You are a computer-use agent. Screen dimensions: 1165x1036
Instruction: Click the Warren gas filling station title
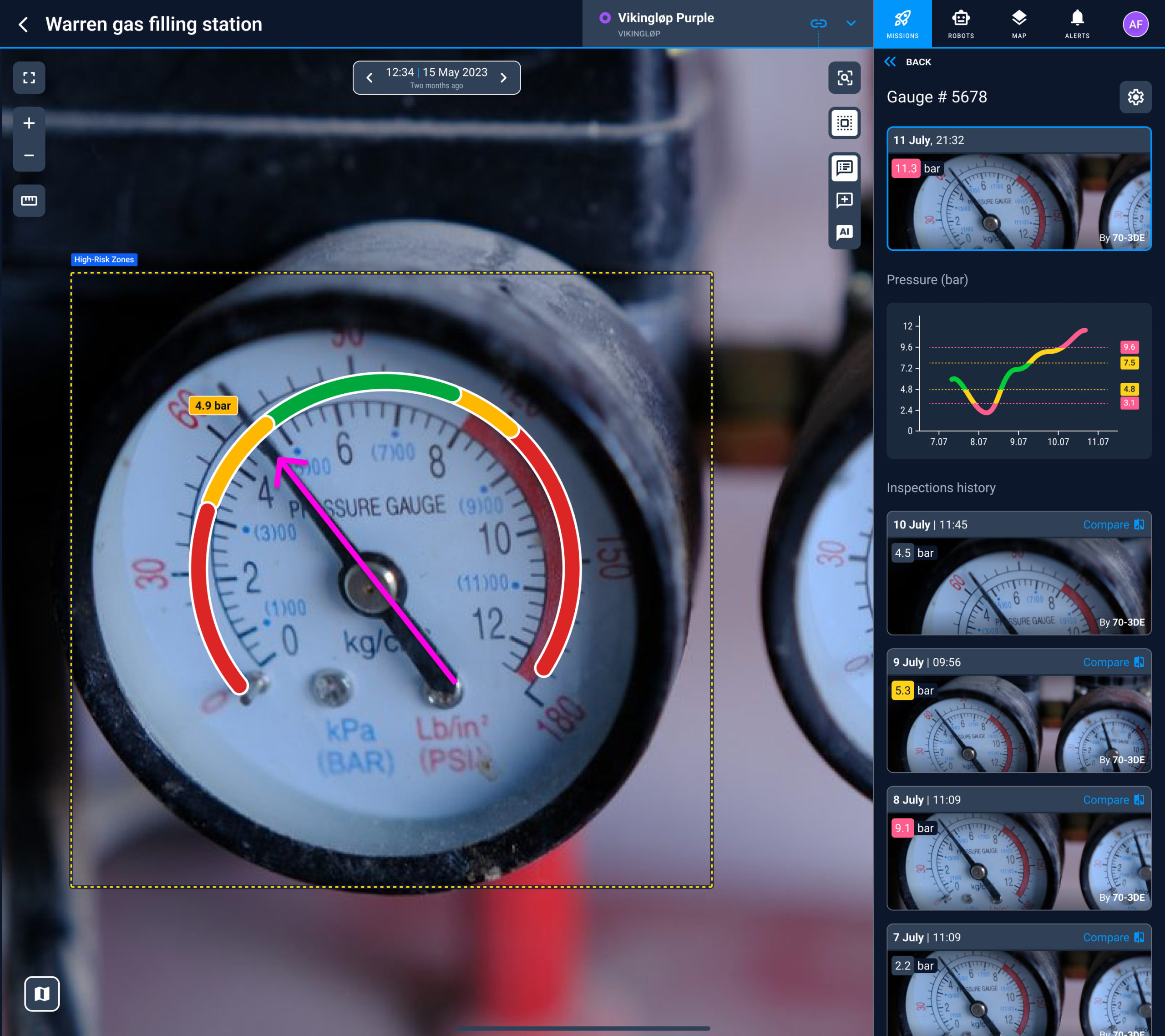pos(154,24)
